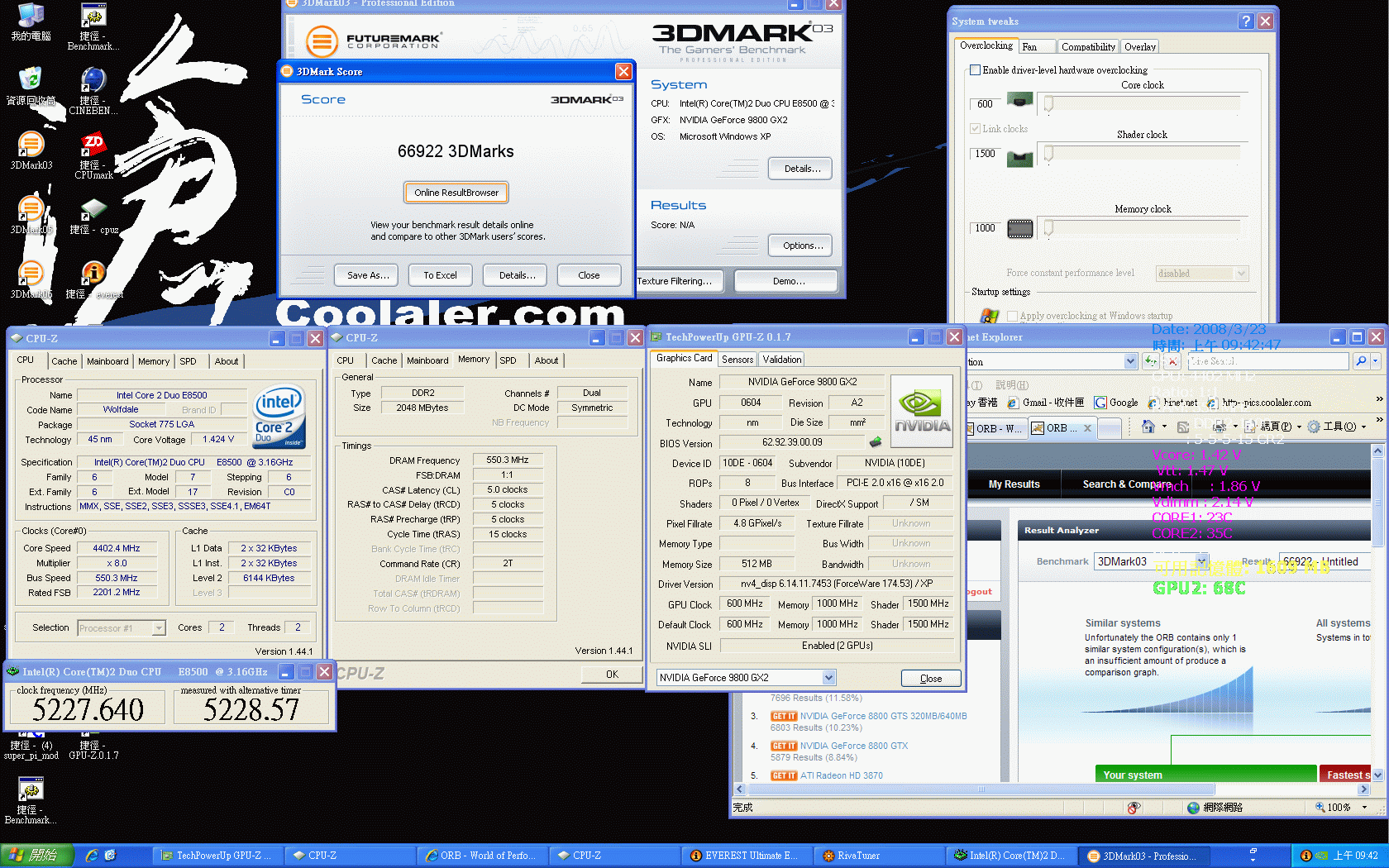Click Gmail favorites link in IE
1389x868 pixels.
pyautogui.click(x=1046, y=403)
